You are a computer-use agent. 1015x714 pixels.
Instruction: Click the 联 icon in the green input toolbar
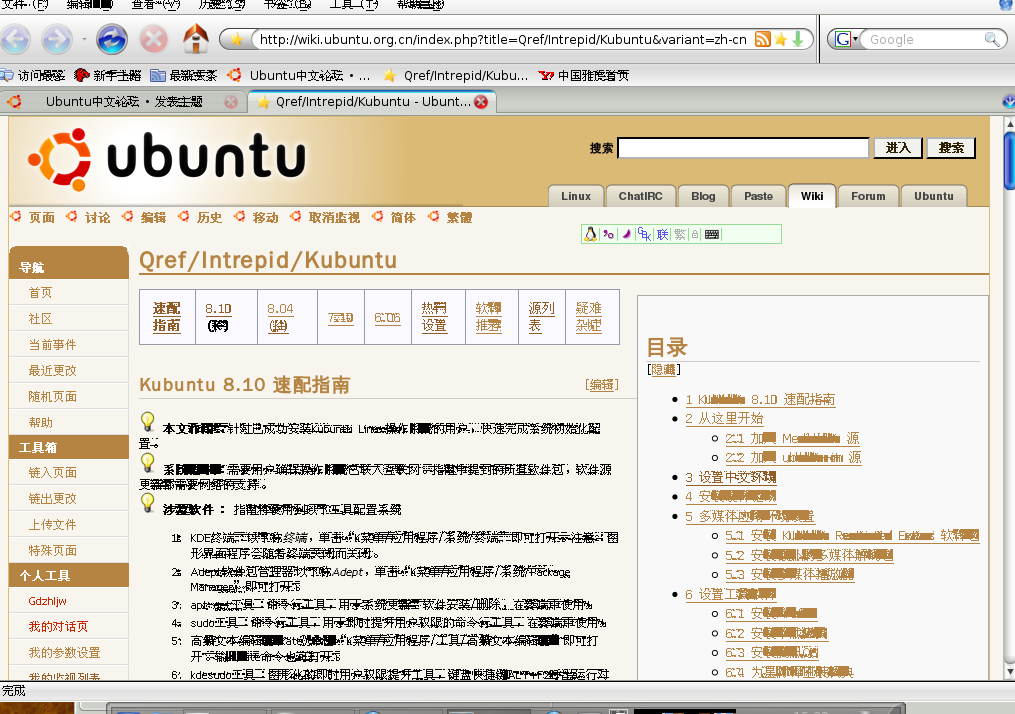[662, 234]
